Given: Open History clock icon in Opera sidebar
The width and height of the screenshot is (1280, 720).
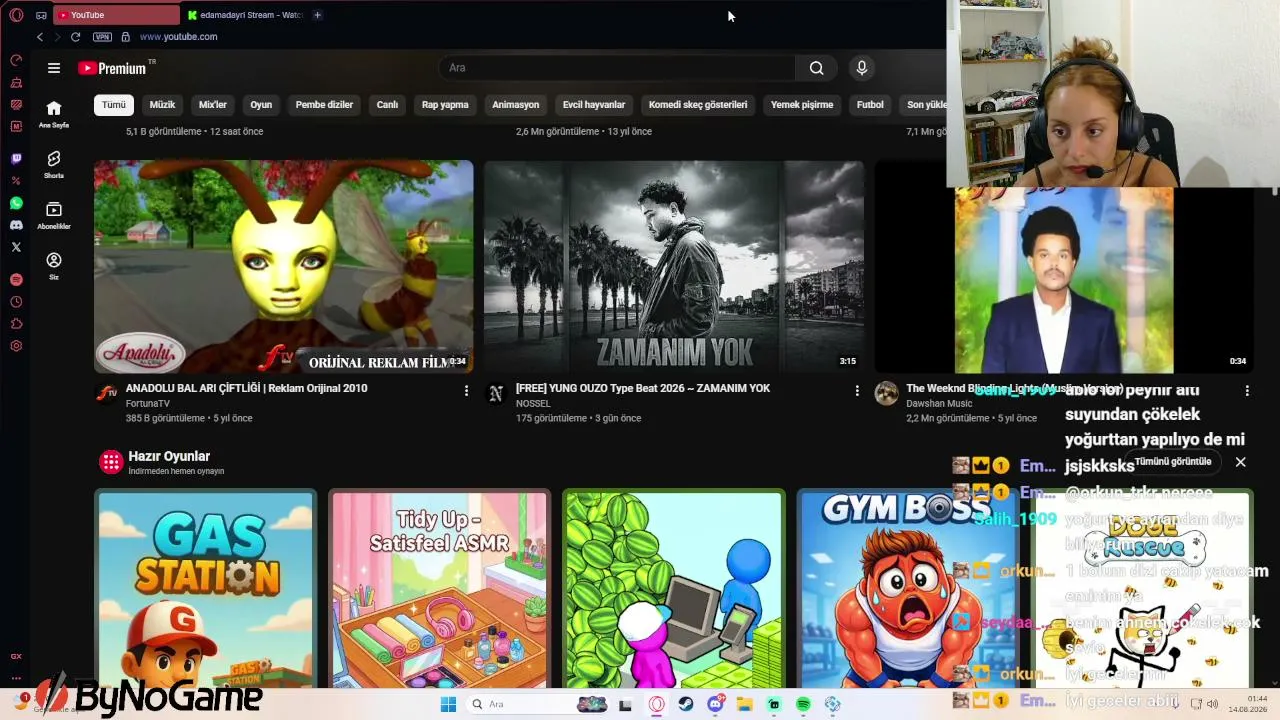Looking at the screenshot, I should tap(16, 302).
